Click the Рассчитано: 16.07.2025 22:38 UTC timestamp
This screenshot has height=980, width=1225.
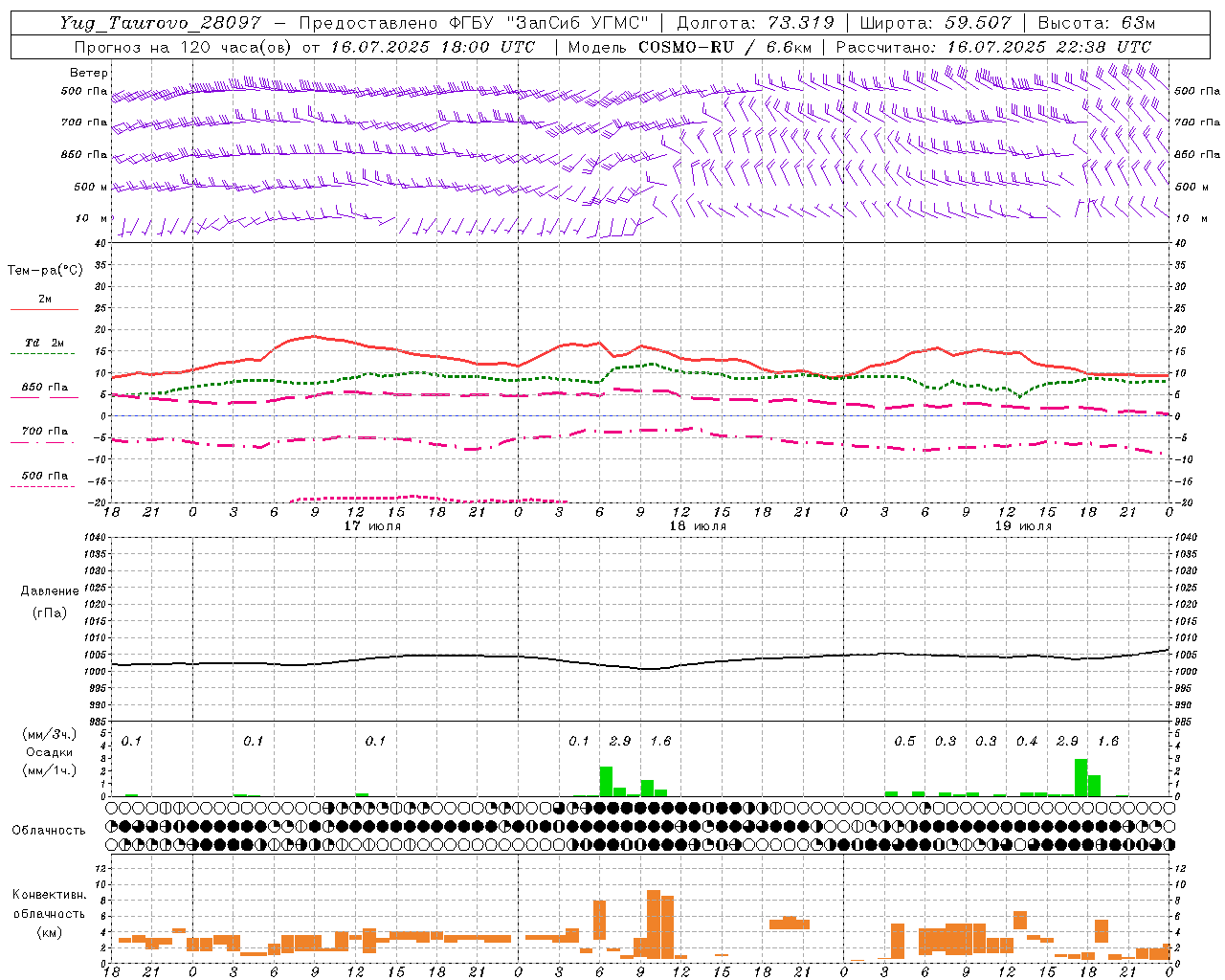[x=993, y=47]
